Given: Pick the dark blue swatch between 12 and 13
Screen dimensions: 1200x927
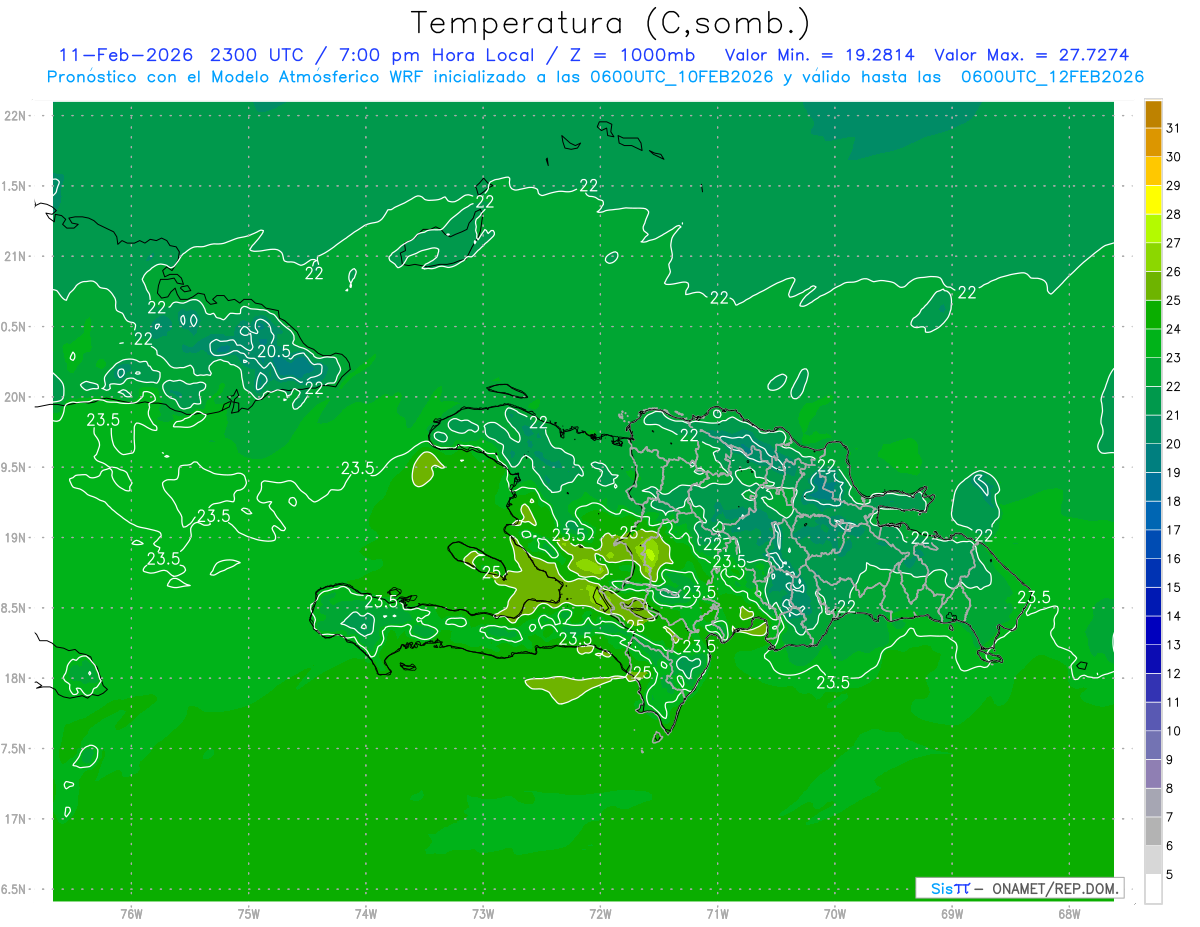Looking at the screenshot, I should (1153, 659).
